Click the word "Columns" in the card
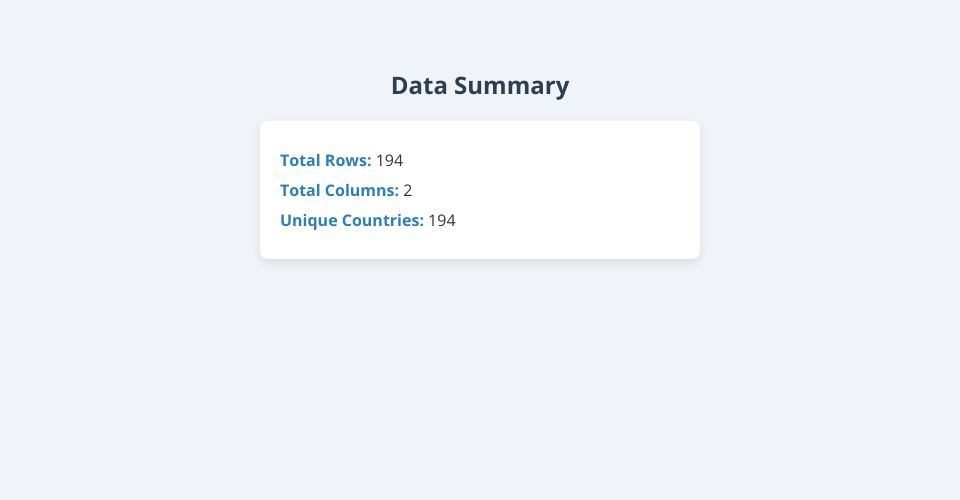 coord(360,190)
